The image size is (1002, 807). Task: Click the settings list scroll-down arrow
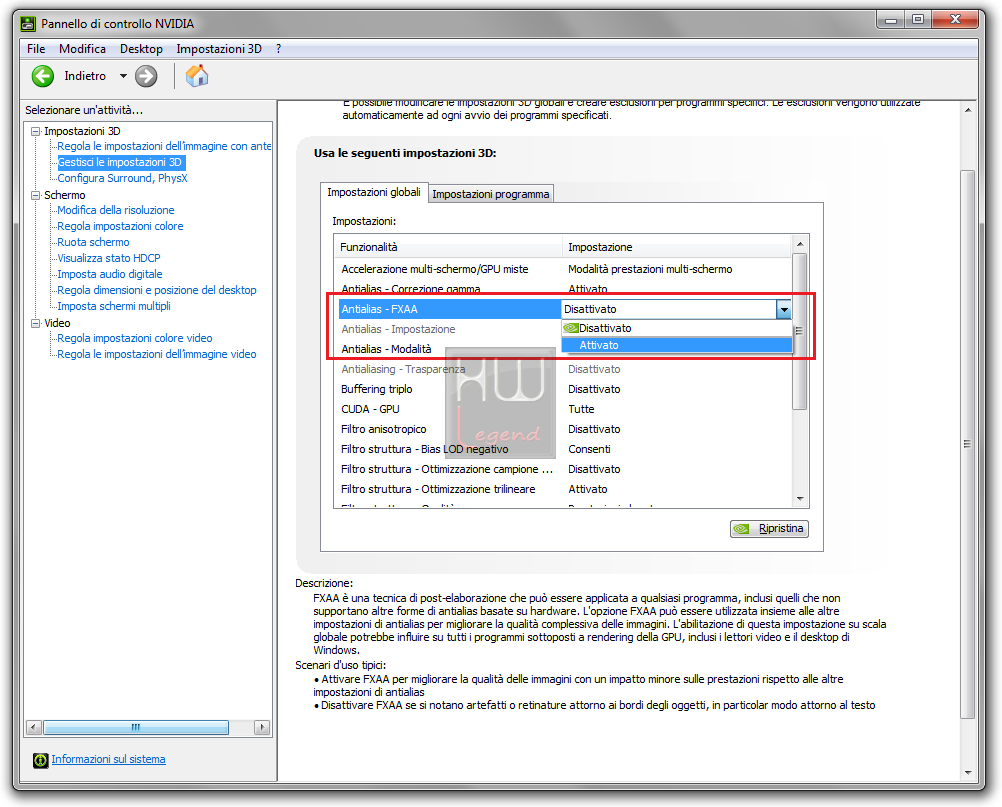[x=799, y=499]
